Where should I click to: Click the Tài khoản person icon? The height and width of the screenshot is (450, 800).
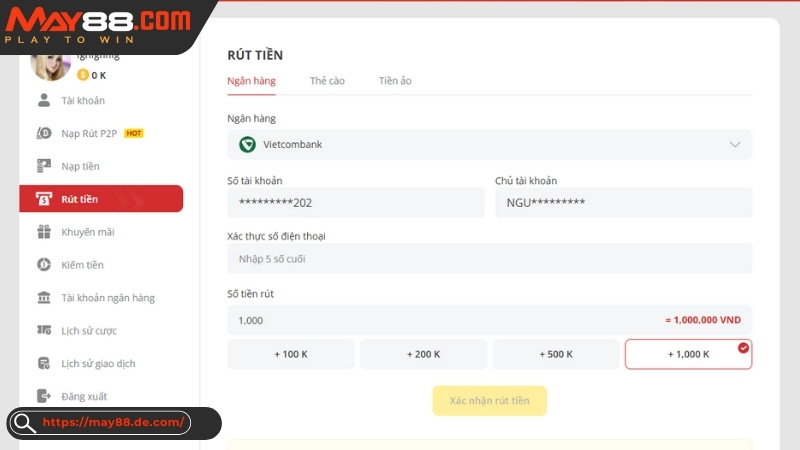coord(44,100)
